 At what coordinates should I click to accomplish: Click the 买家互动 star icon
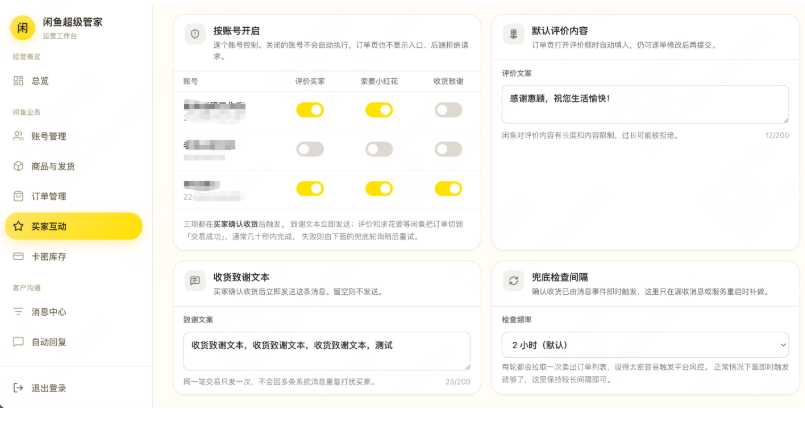[18, 226]
